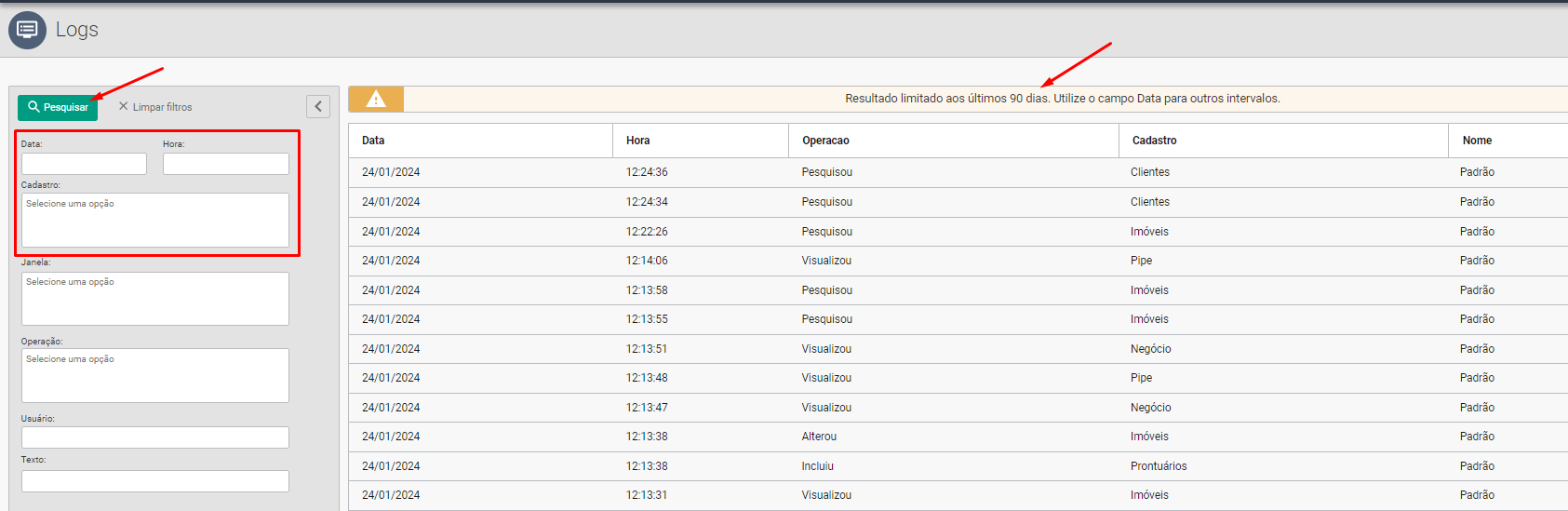This screenshot has height=511, width=1568.
Task: Click into the Usuário input field
Action: (154, 437)
